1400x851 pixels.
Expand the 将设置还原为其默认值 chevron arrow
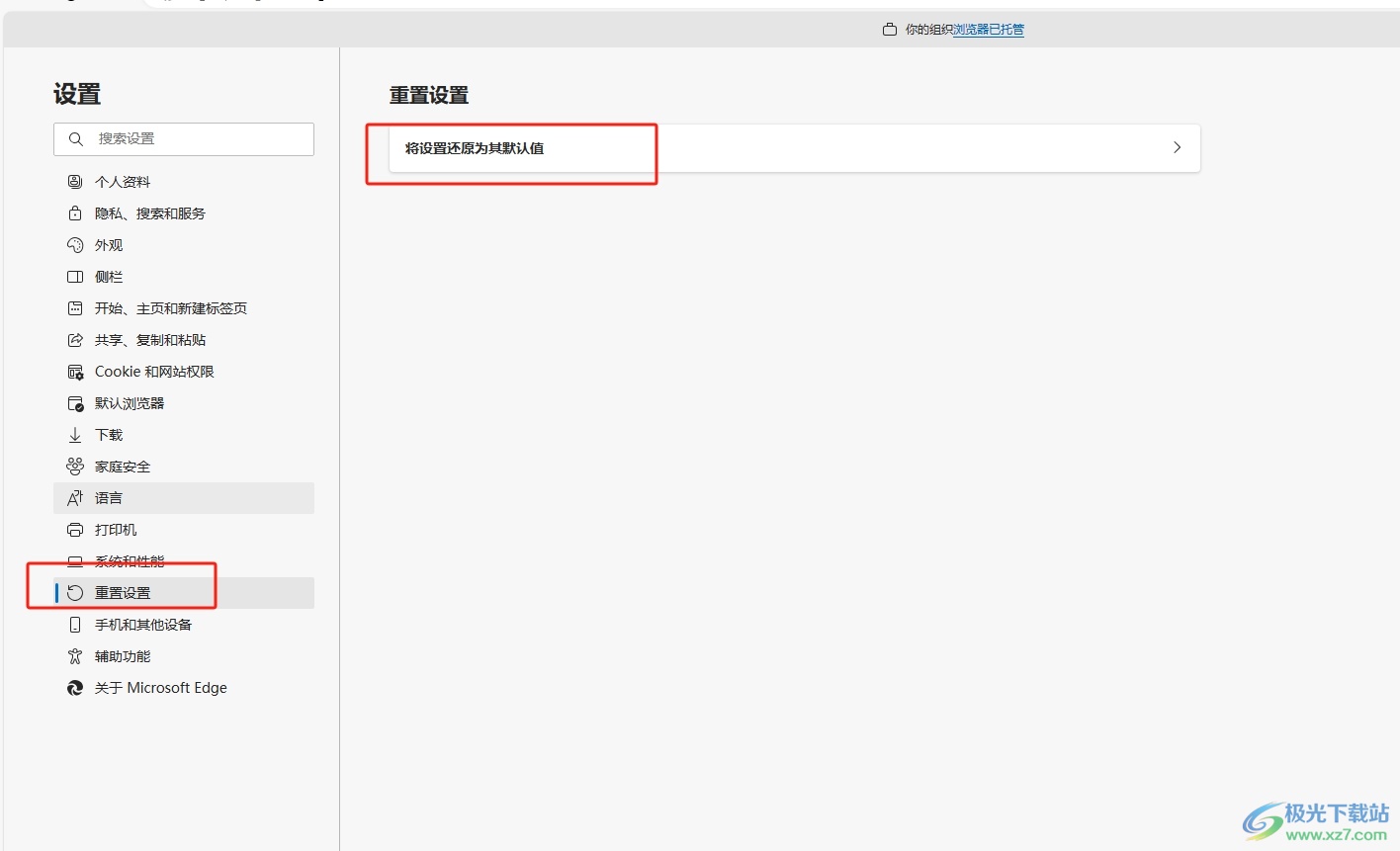1177,147
